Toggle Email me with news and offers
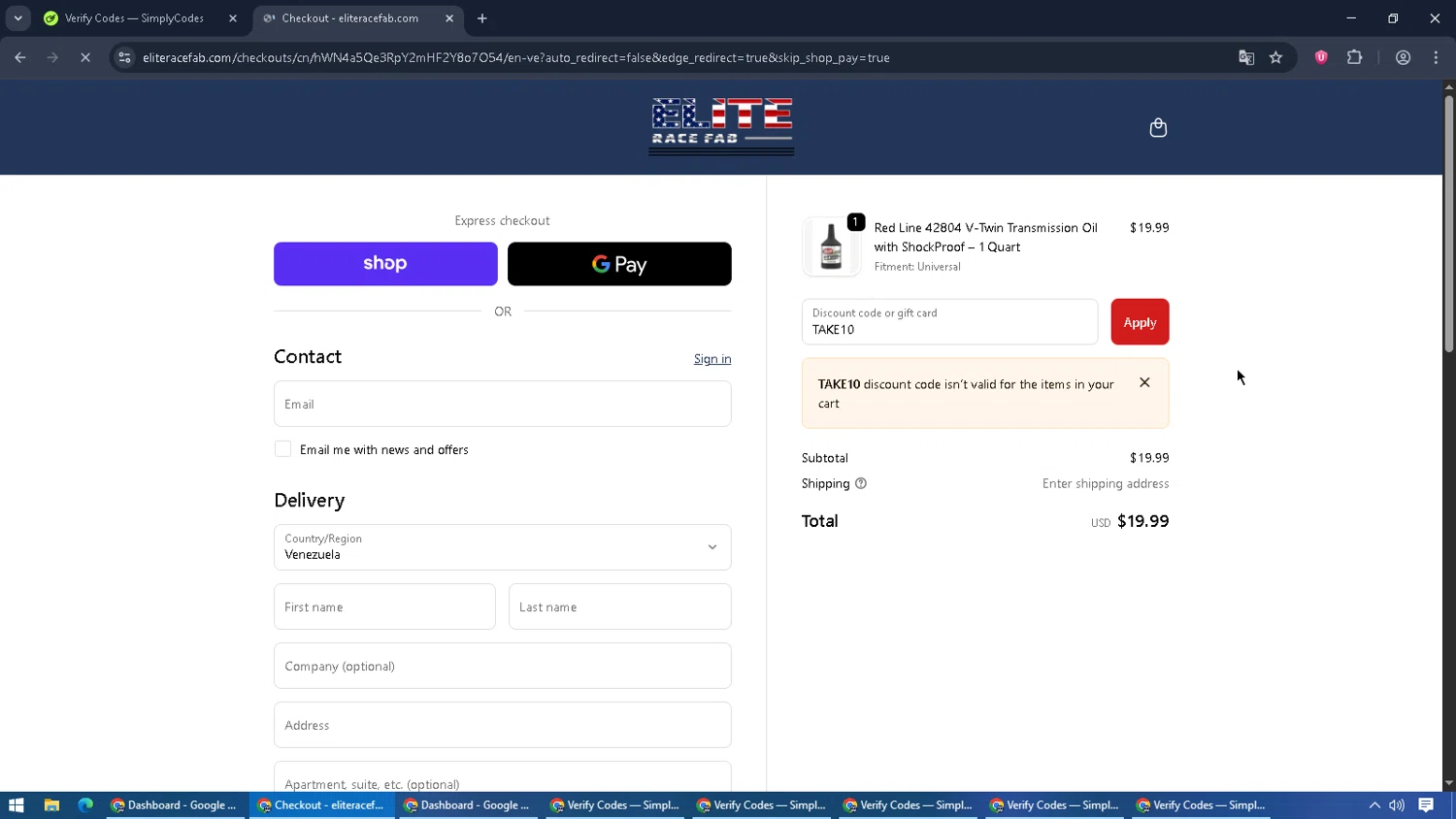Image resolution: width=1456 pixels, height=819 pixels. (x=282, y=449)
